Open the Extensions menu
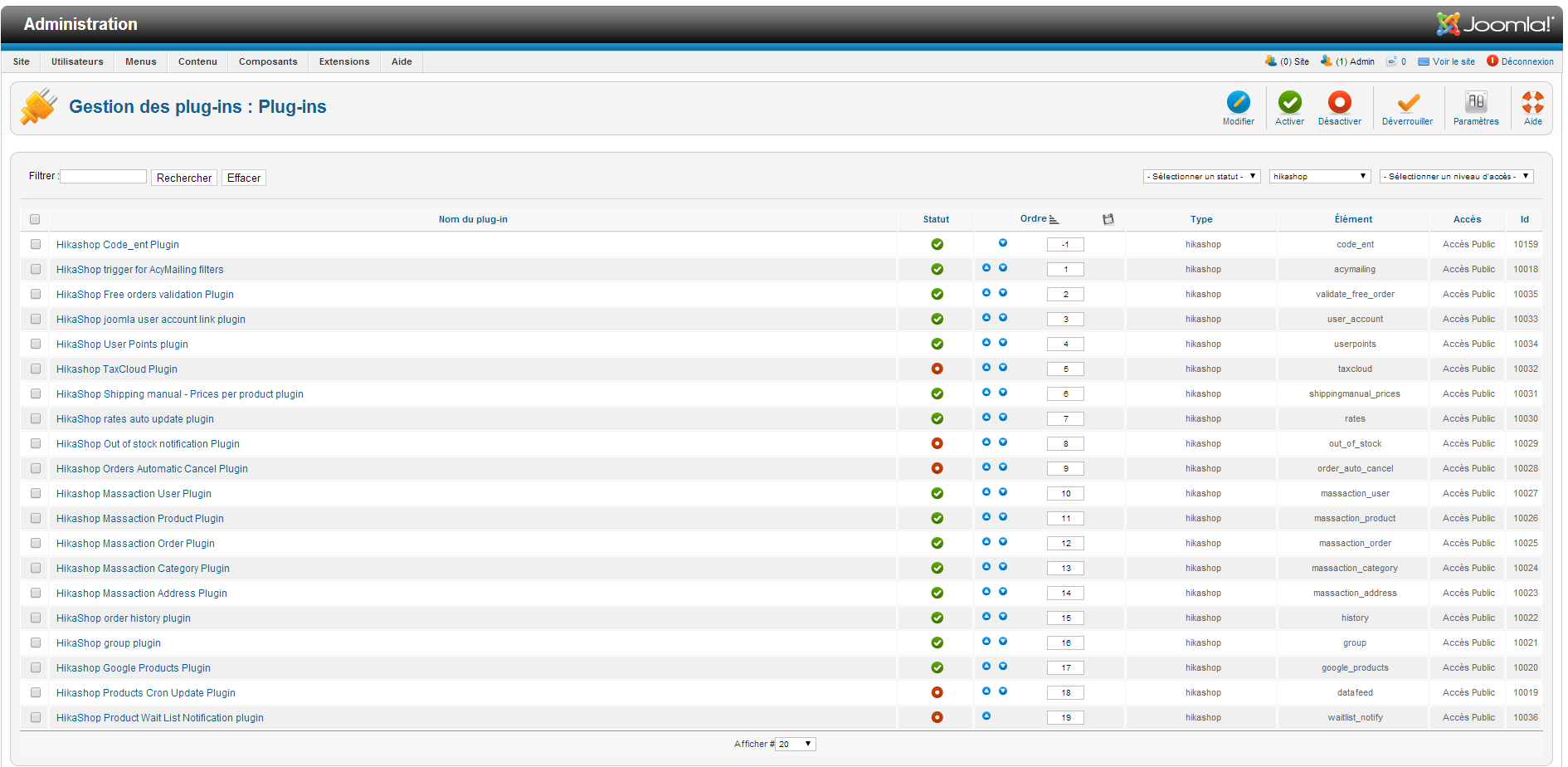This screenshot has height=767, width=1568. click(x=344, y=61)
